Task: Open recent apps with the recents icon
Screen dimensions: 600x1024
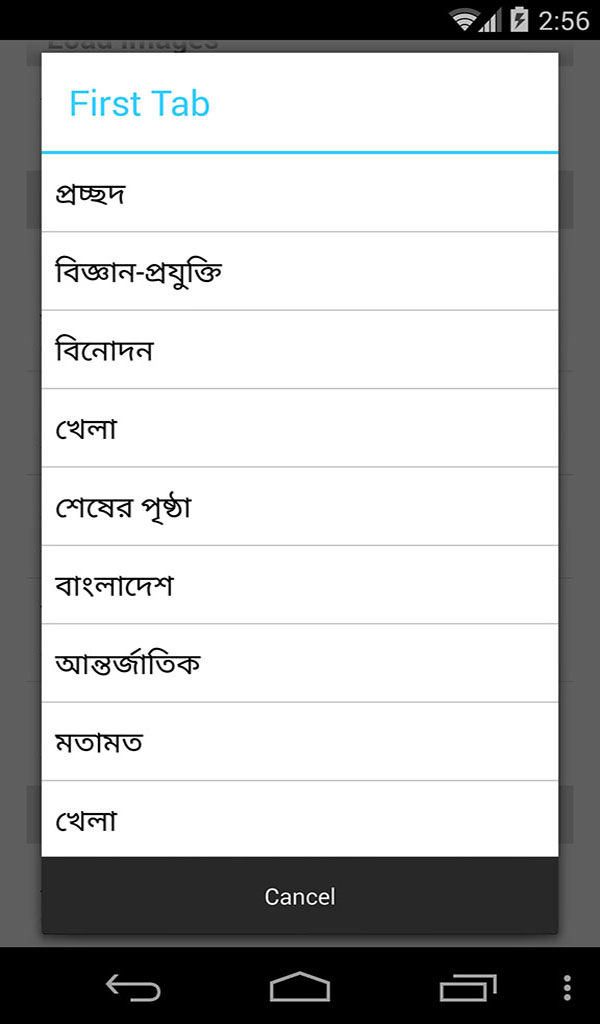Action: [x=468, y=988]
